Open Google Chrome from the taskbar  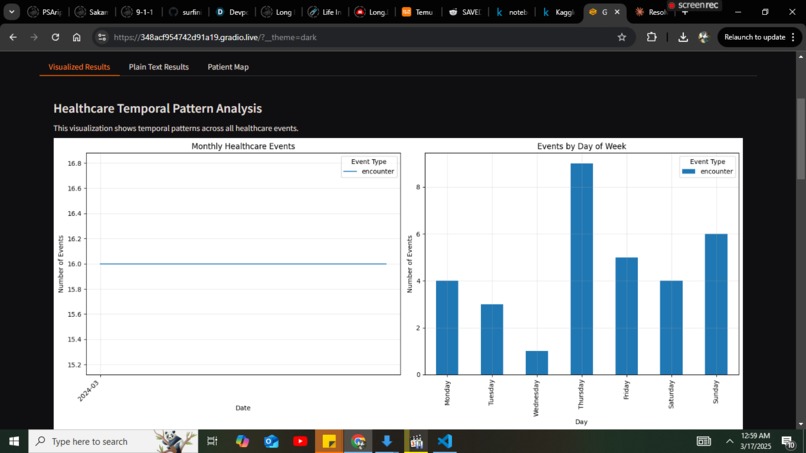[x=358, y=441]
